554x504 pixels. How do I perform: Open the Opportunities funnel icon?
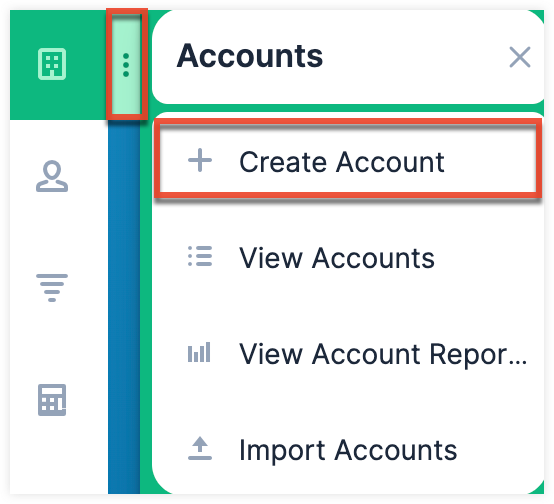(52, 287)
